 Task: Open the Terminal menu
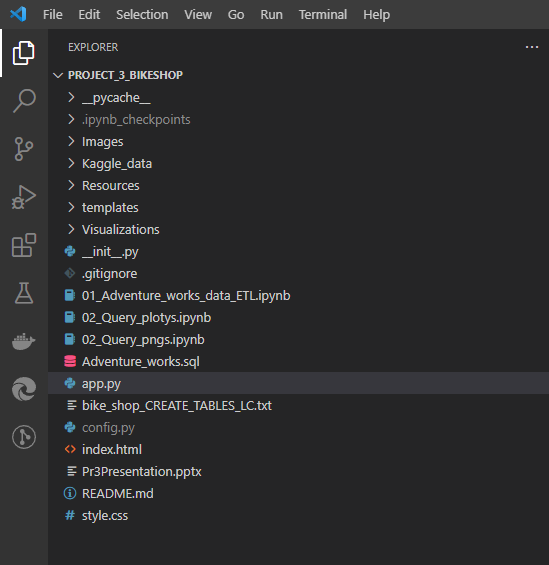[323, 15]
